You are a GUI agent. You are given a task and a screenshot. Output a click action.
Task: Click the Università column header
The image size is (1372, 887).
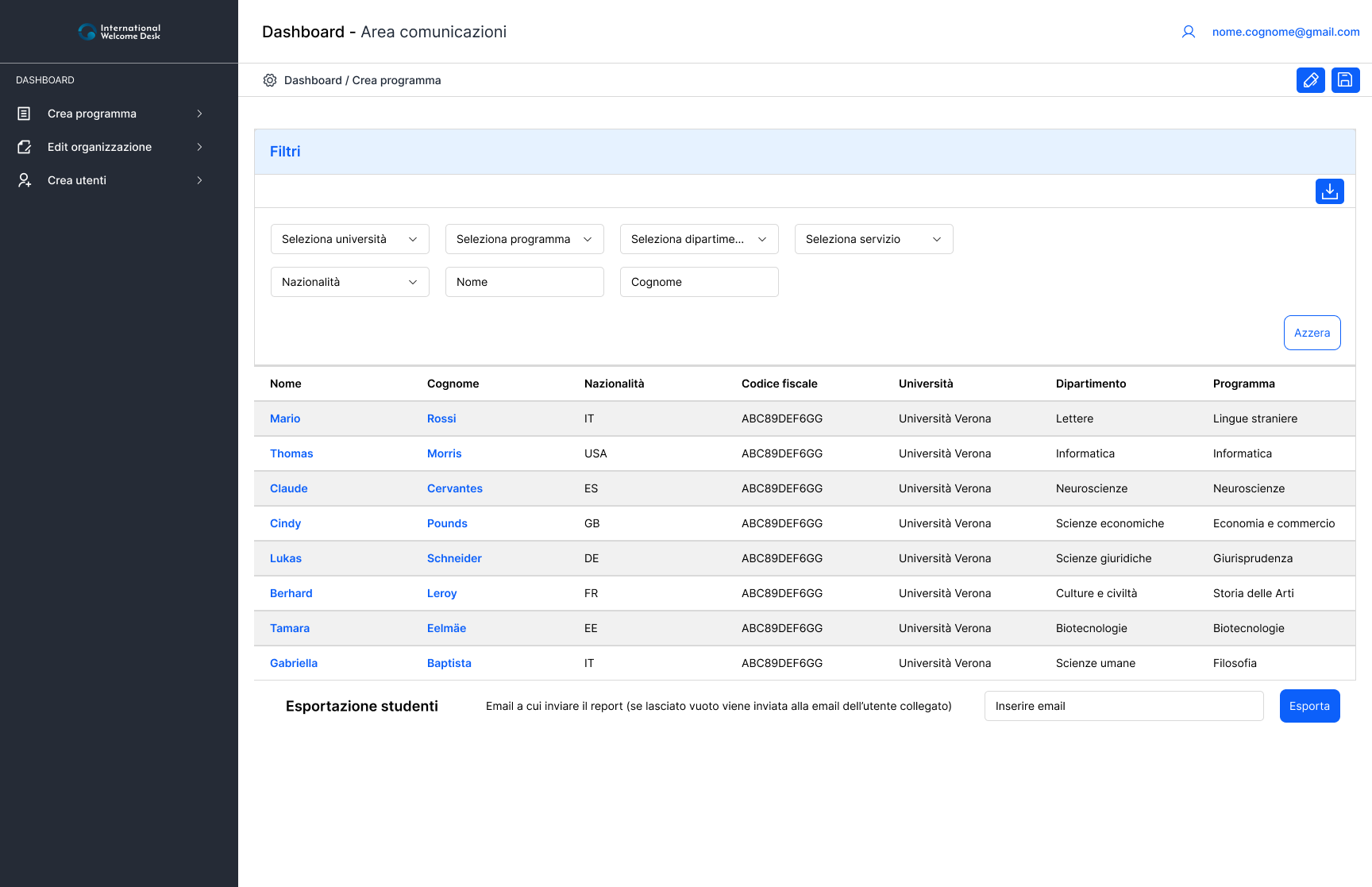click(926, 384)
